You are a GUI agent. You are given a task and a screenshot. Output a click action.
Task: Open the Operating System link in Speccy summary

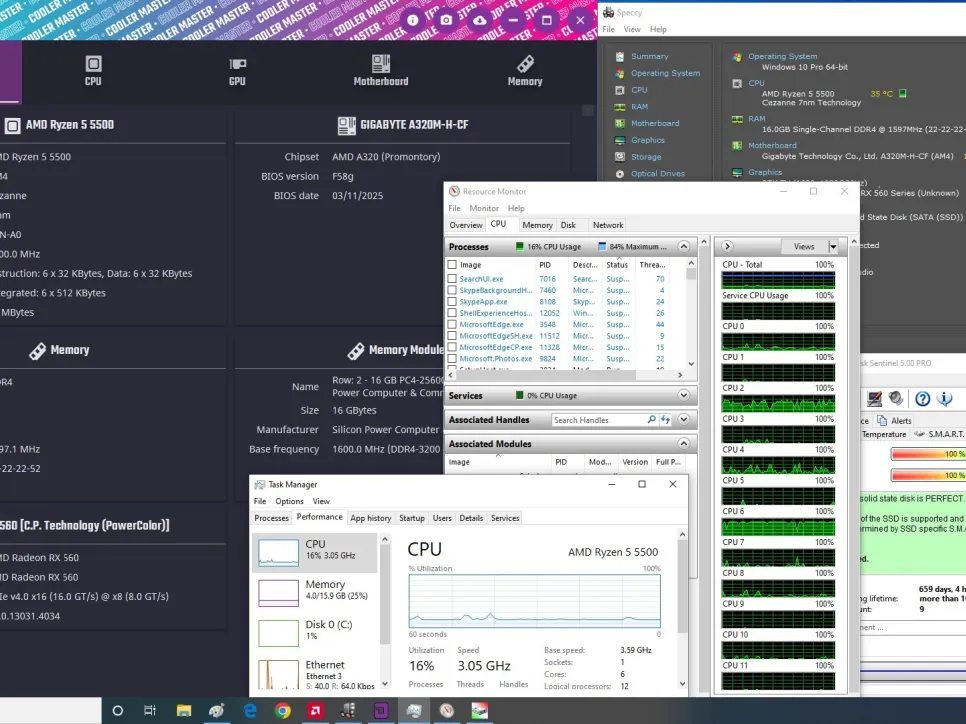click(x=782, y=56)
